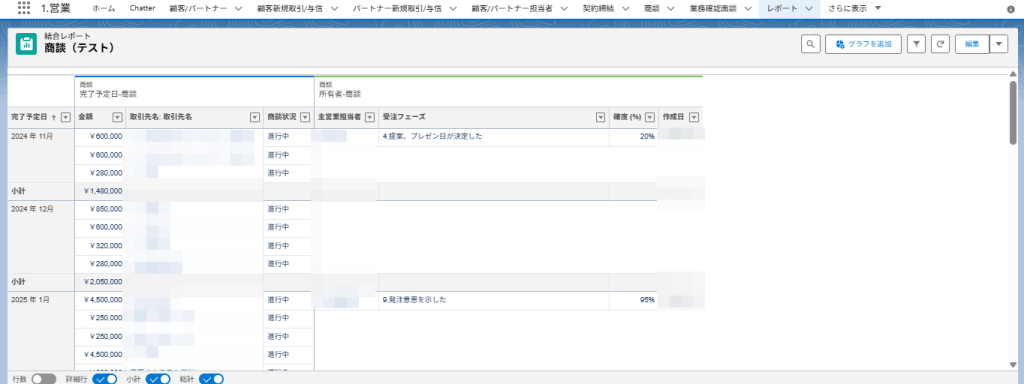Viewport: 1024px width, 384px height.
Task: Expand the 商談 tab chevron
Action: pyautogui.click(x=672, y=8)
